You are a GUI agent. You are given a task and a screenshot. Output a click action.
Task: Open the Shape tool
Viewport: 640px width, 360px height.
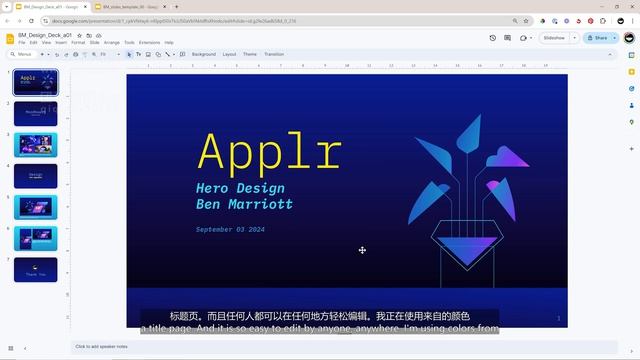coord(158,54)
